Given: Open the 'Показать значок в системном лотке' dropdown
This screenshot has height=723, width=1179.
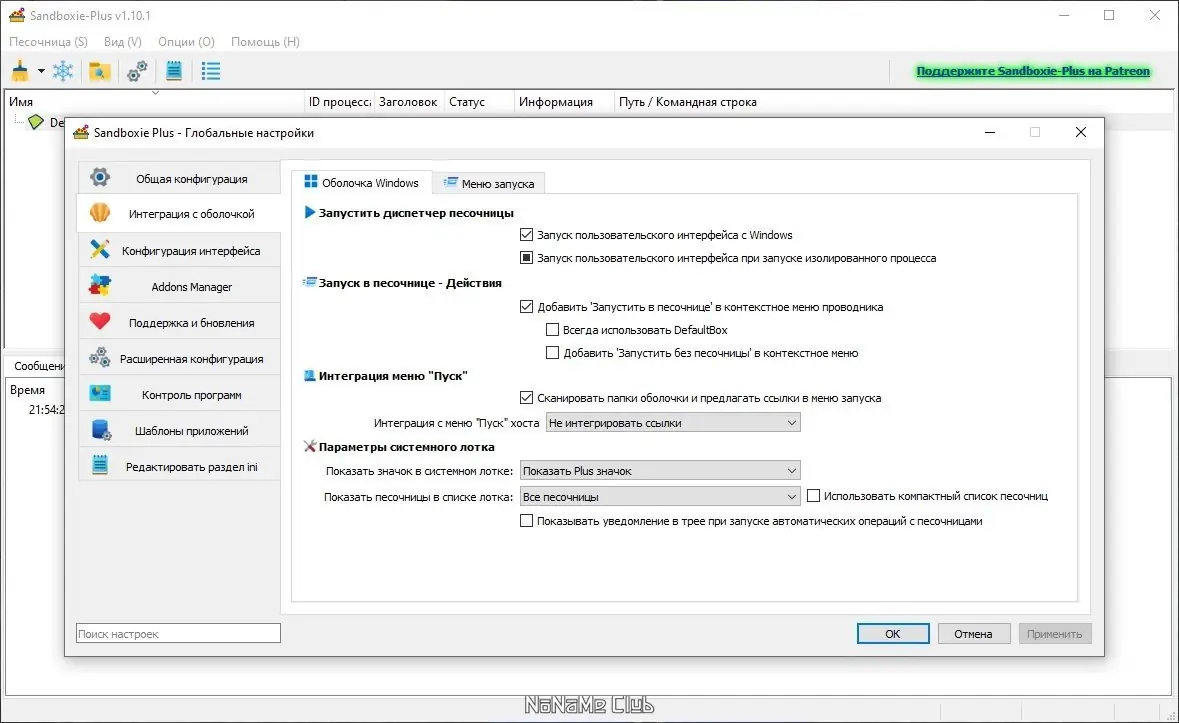Looking at the screenshot, I should 660,470.
